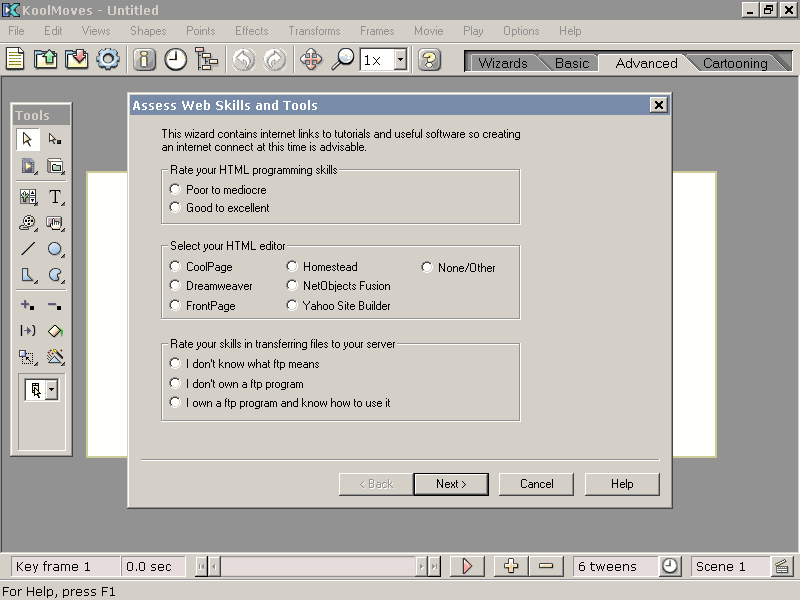Click the Save file toolbar icon
Screen dimensions: 800x600
click(77, 59)
